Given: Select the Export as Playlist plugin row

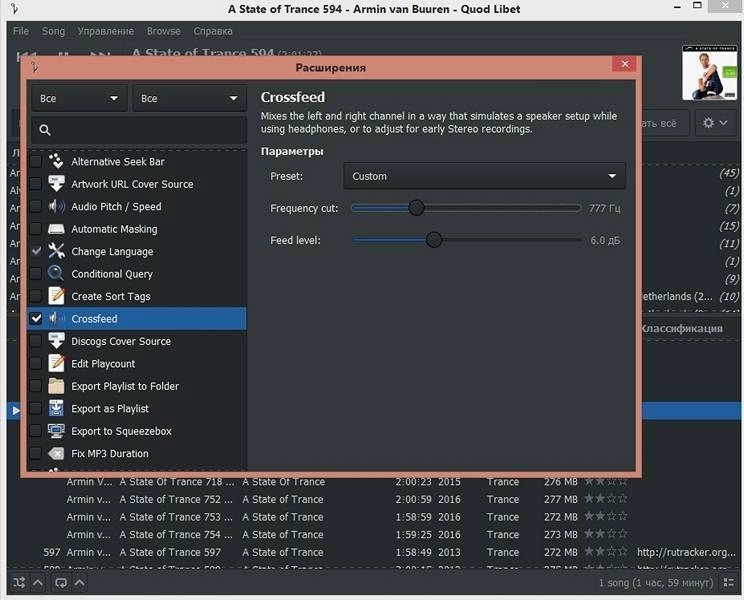Looking at the screenshot, I should pyautogui.click(x=137, y=408).
